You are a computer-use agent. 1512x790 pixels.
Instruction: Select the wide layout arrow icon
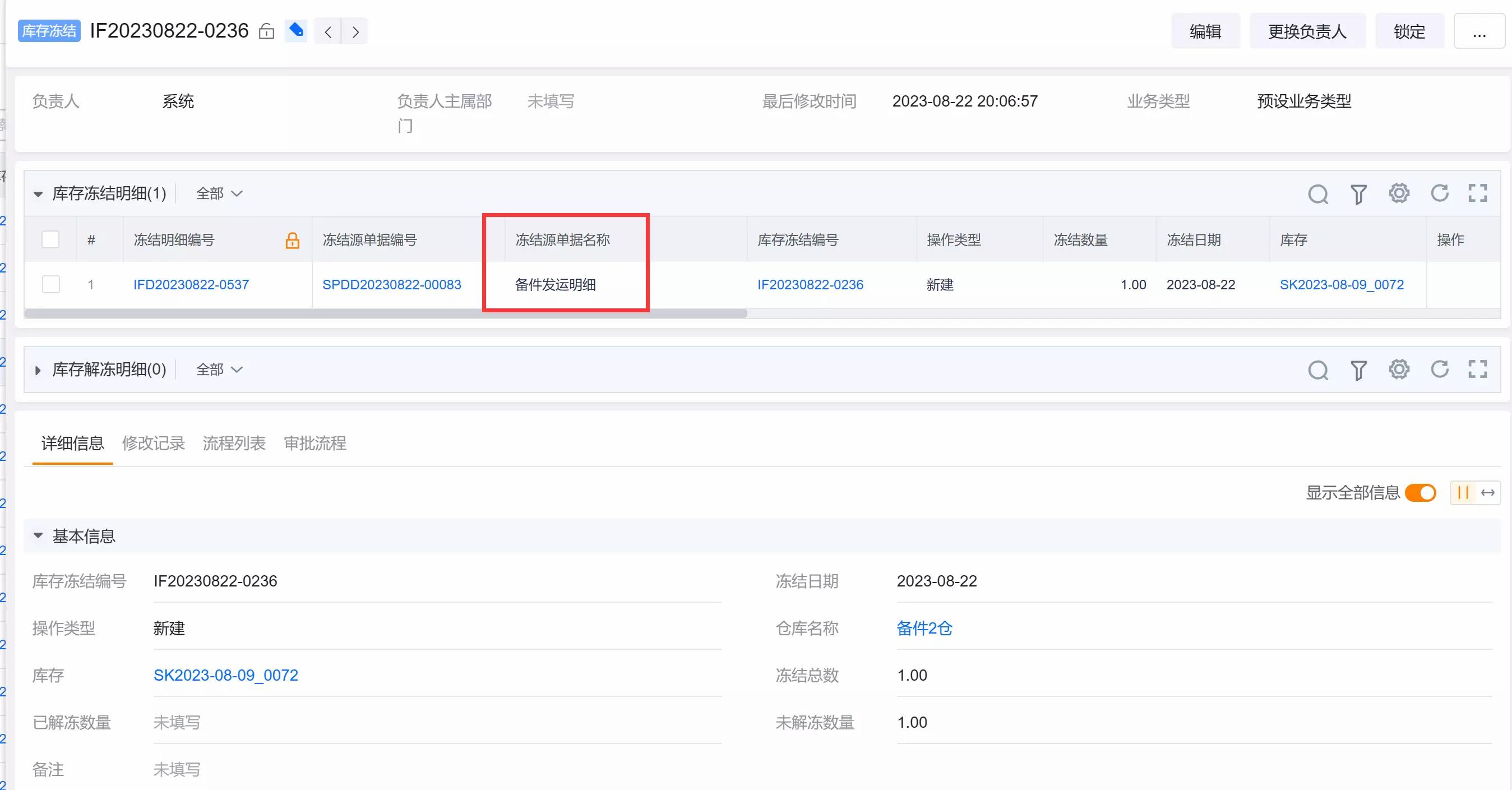1487,492
